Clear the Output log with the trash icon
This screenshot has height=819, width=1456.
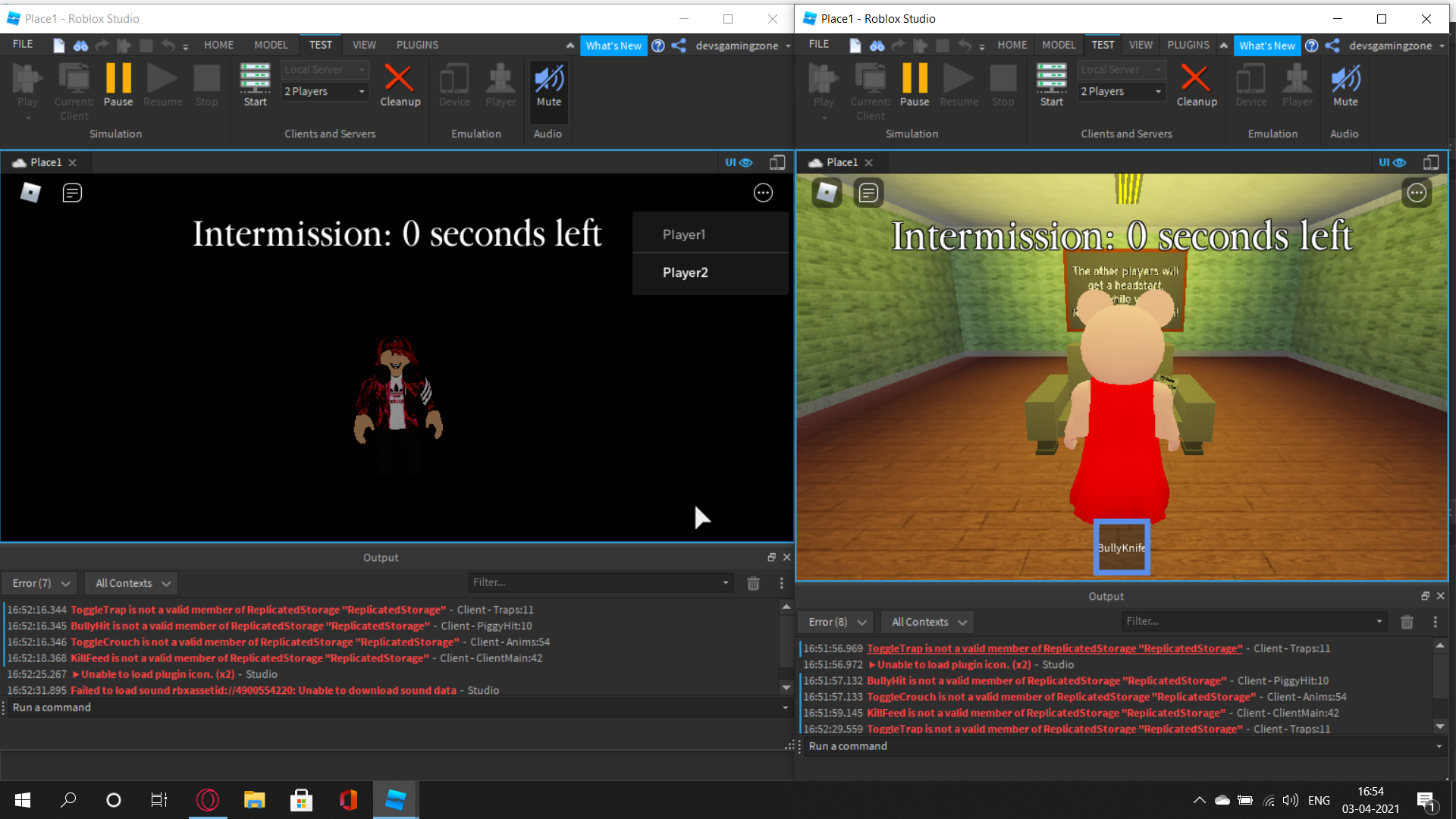[x=753, y=583]
